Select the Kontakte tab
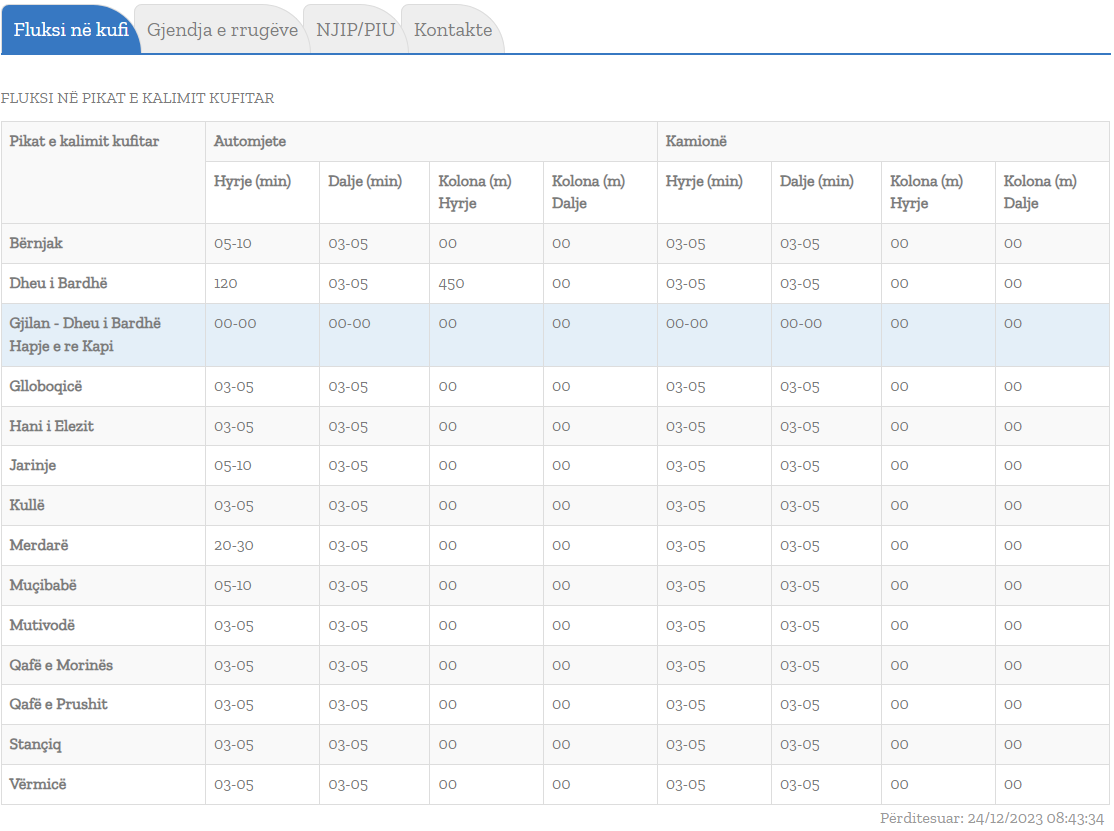1114x831 pixels. pyautogui.click(x=453, y=30)
